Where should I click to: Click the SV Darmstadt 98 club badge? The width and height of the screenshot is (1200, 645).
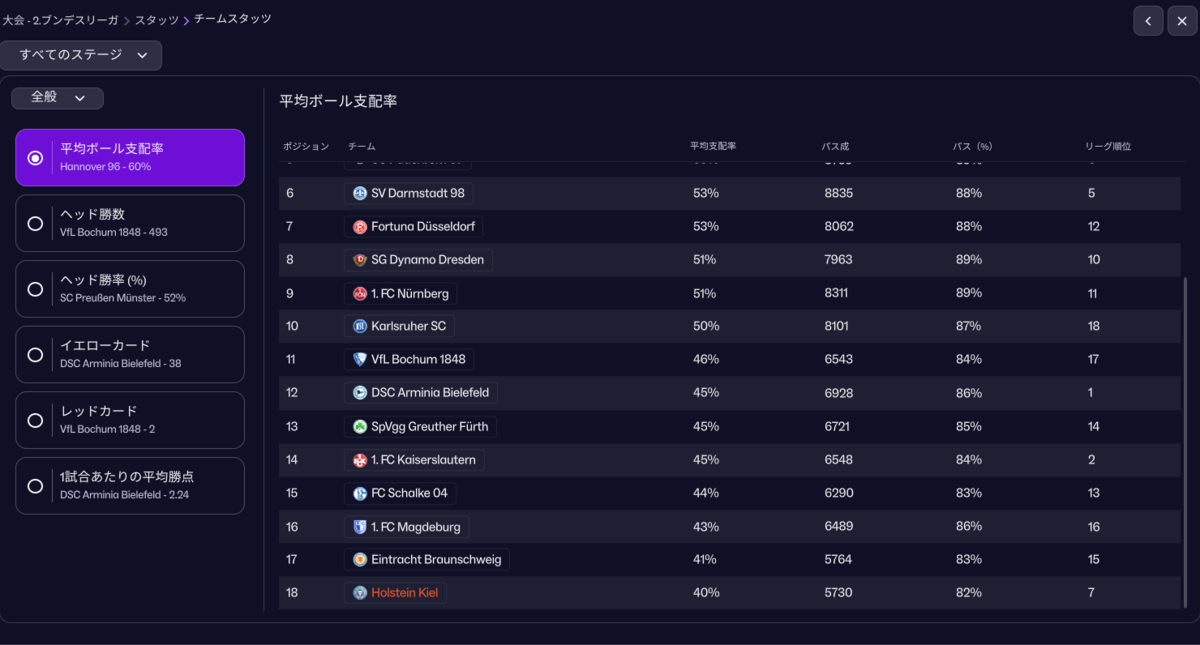(x=360, y=193)
